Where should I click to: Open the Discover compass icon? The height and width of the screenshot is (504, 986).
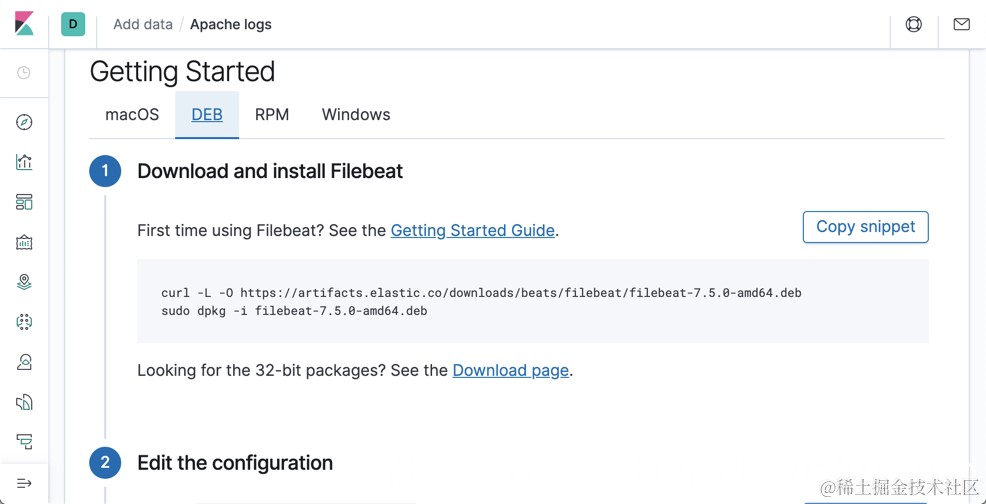pos(24,122)
